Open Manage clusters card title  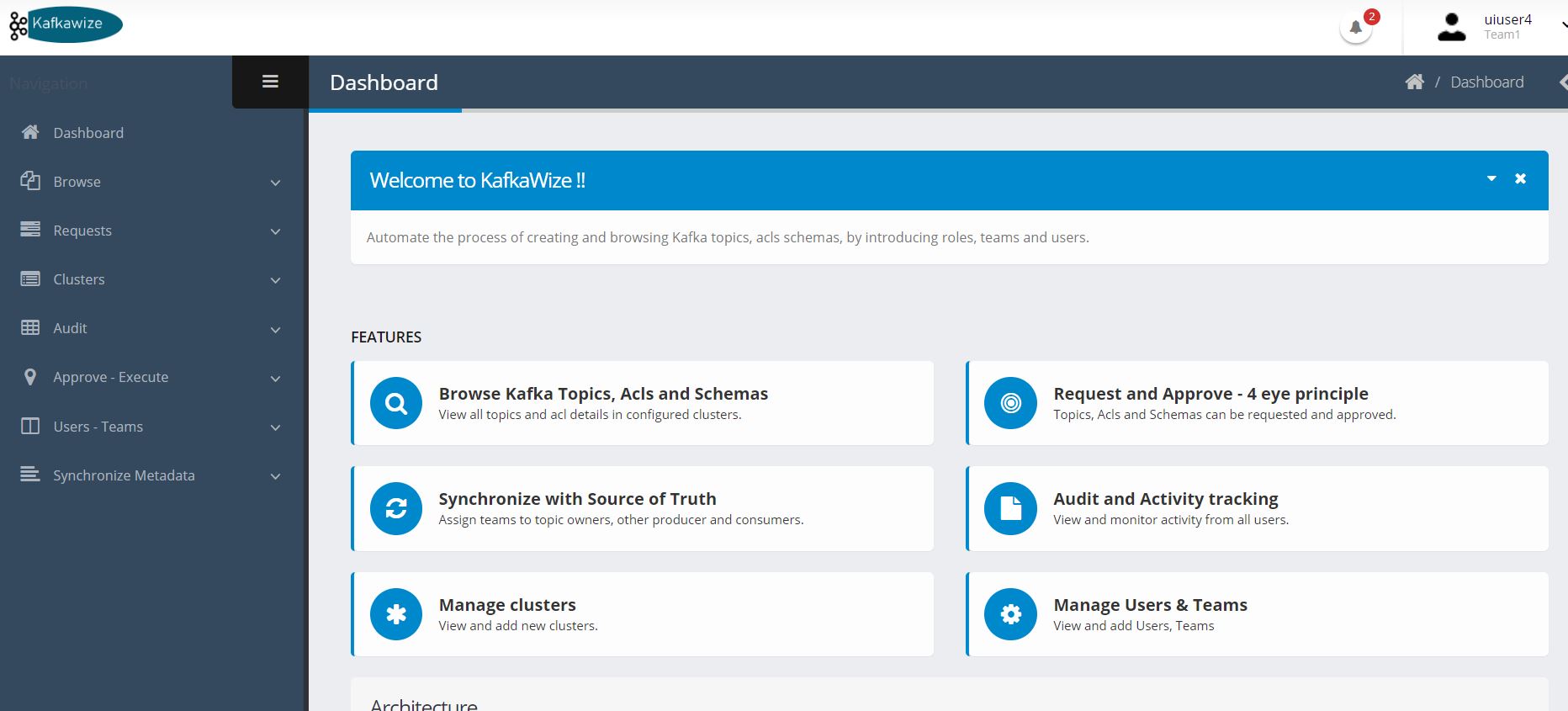(x=507, y=605)
